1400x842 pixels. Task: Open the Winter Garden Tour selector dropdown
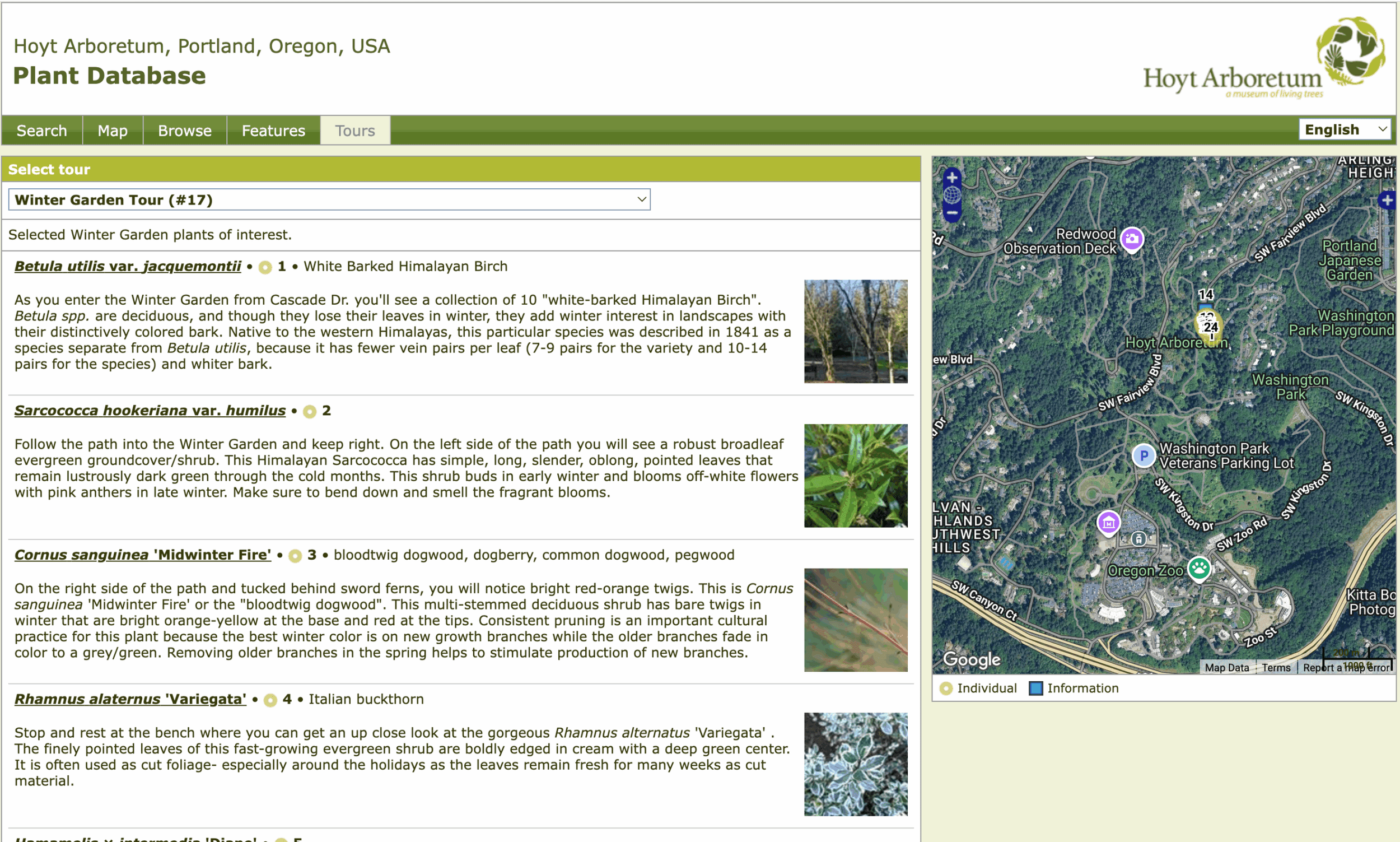click(x=329, y=200)
